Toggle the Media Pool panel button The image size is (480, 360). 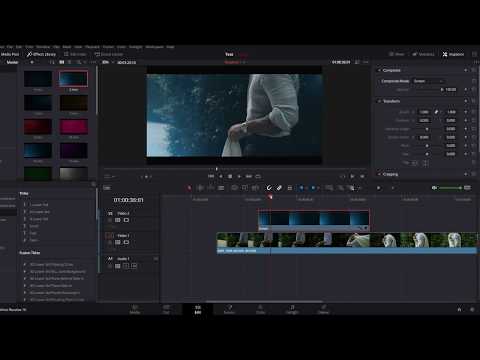(x=10, y=54)
